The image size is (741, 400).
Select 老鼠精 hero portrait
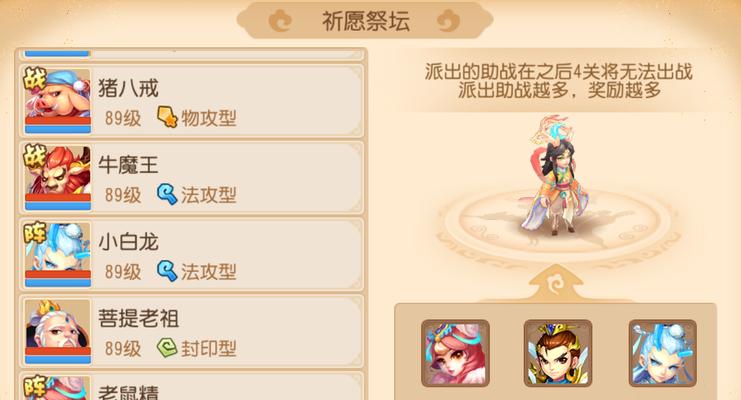pos(58,388)
